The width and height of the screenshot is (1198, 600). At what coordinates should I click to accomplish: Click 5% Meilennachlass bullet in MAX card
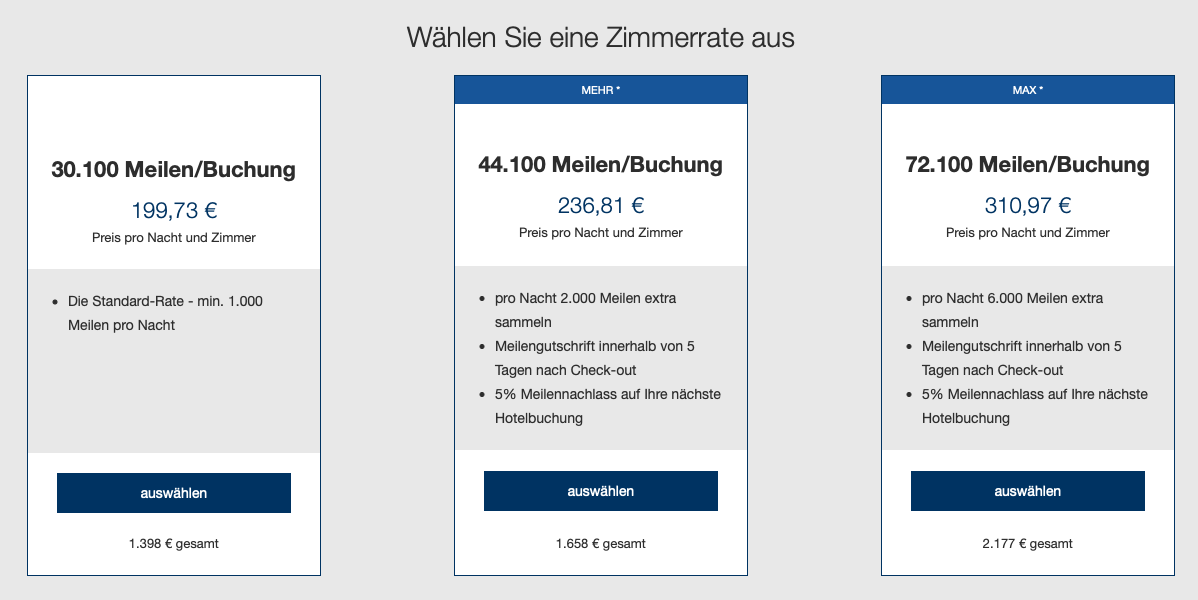pyautogui.click(x=1034, y=406)
